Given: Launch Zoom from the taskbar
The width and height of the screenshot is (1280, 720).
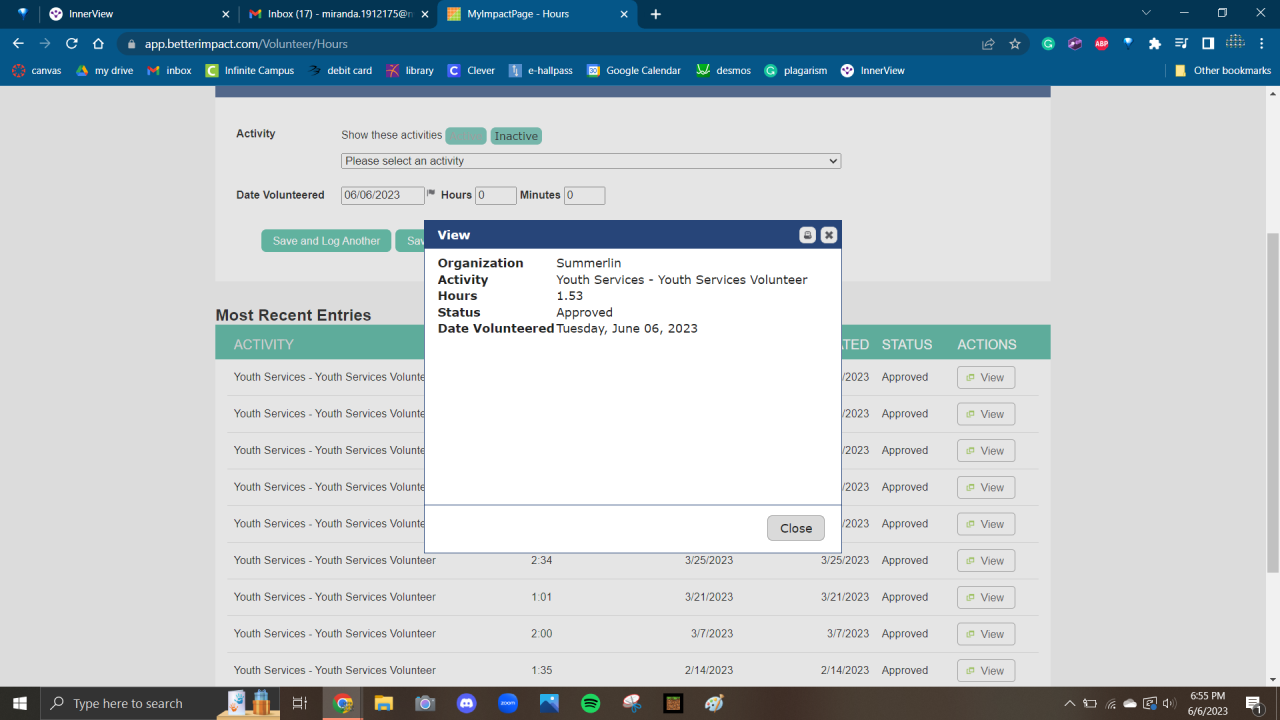Looking at the screenshot, I should (507, 703).
